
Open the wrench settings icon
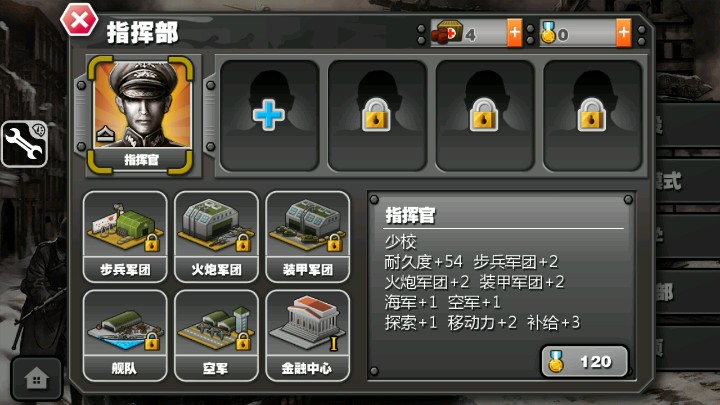pos(24,144)
